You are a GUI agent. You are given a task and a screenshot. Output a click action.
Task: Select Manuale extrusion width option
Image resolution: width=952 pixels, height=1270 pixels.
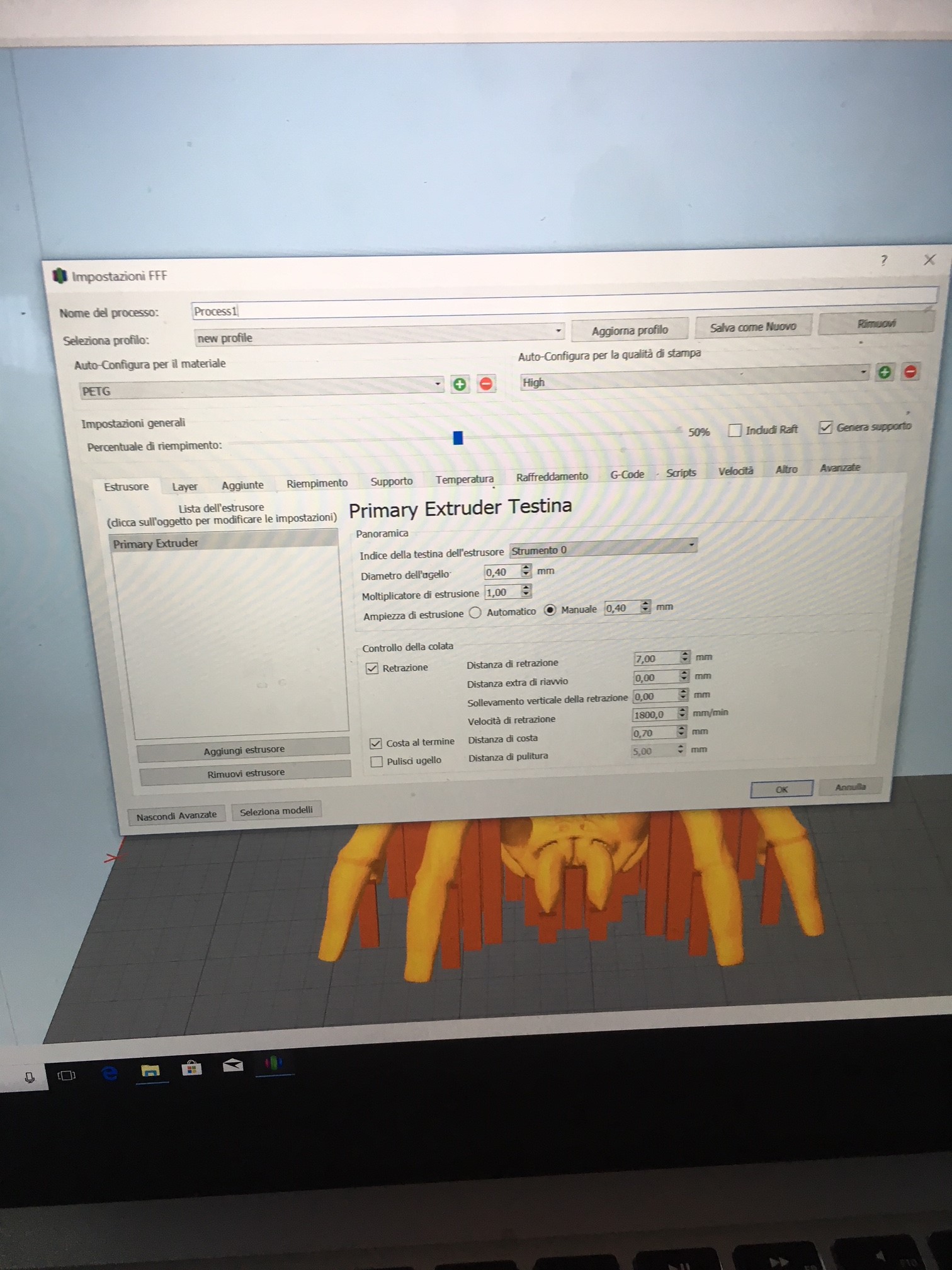coord(550,610)
